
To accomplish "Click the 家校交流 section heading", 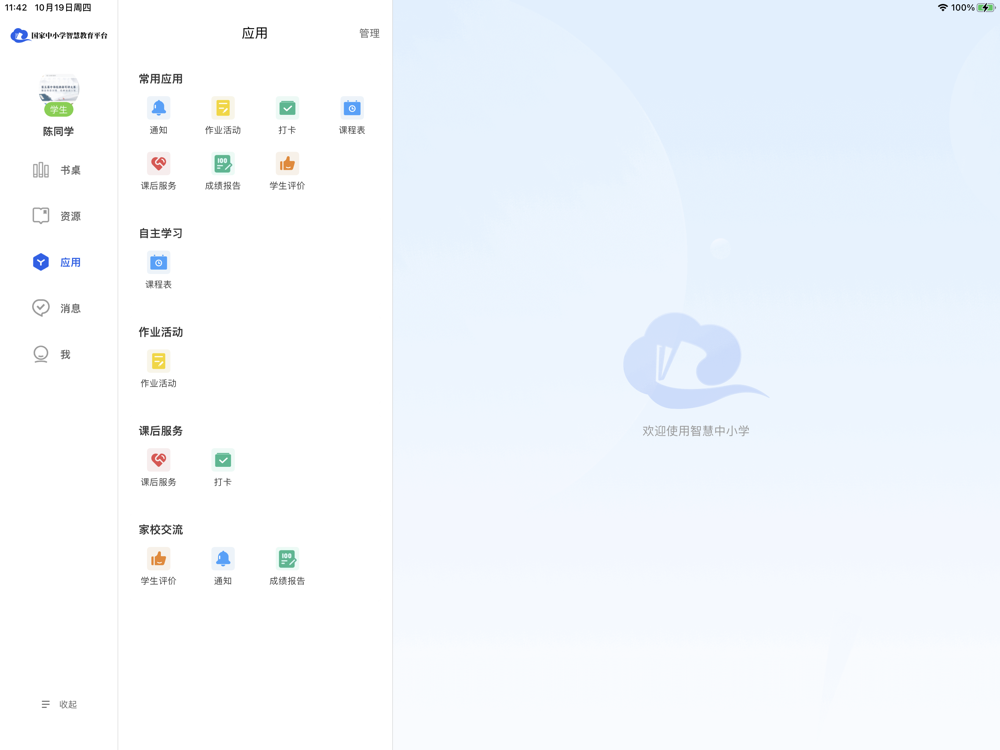I will tap(161, 530).
